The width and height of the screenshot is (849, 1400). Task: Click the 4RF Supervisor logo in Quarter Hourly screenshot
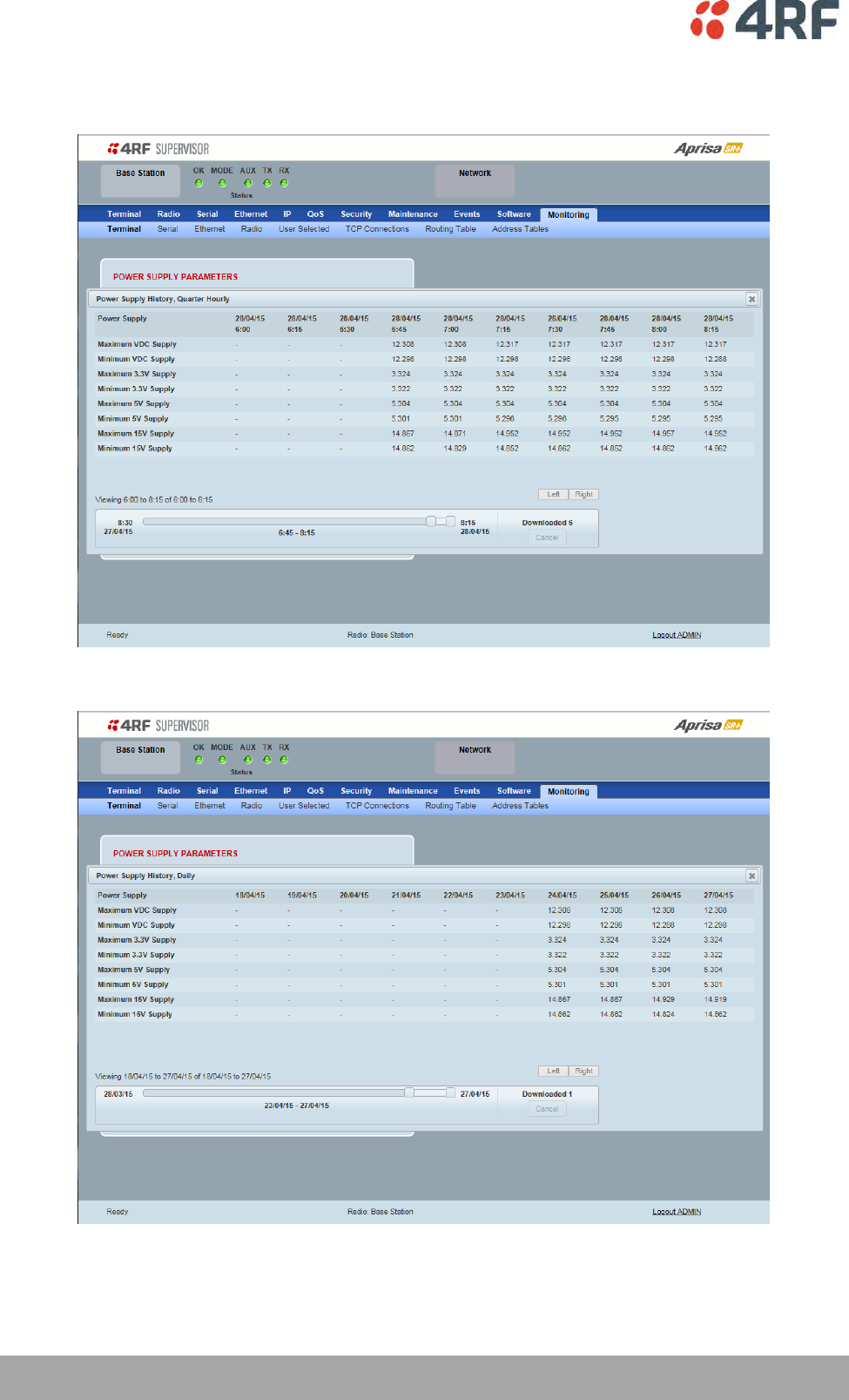pos(158,149)
